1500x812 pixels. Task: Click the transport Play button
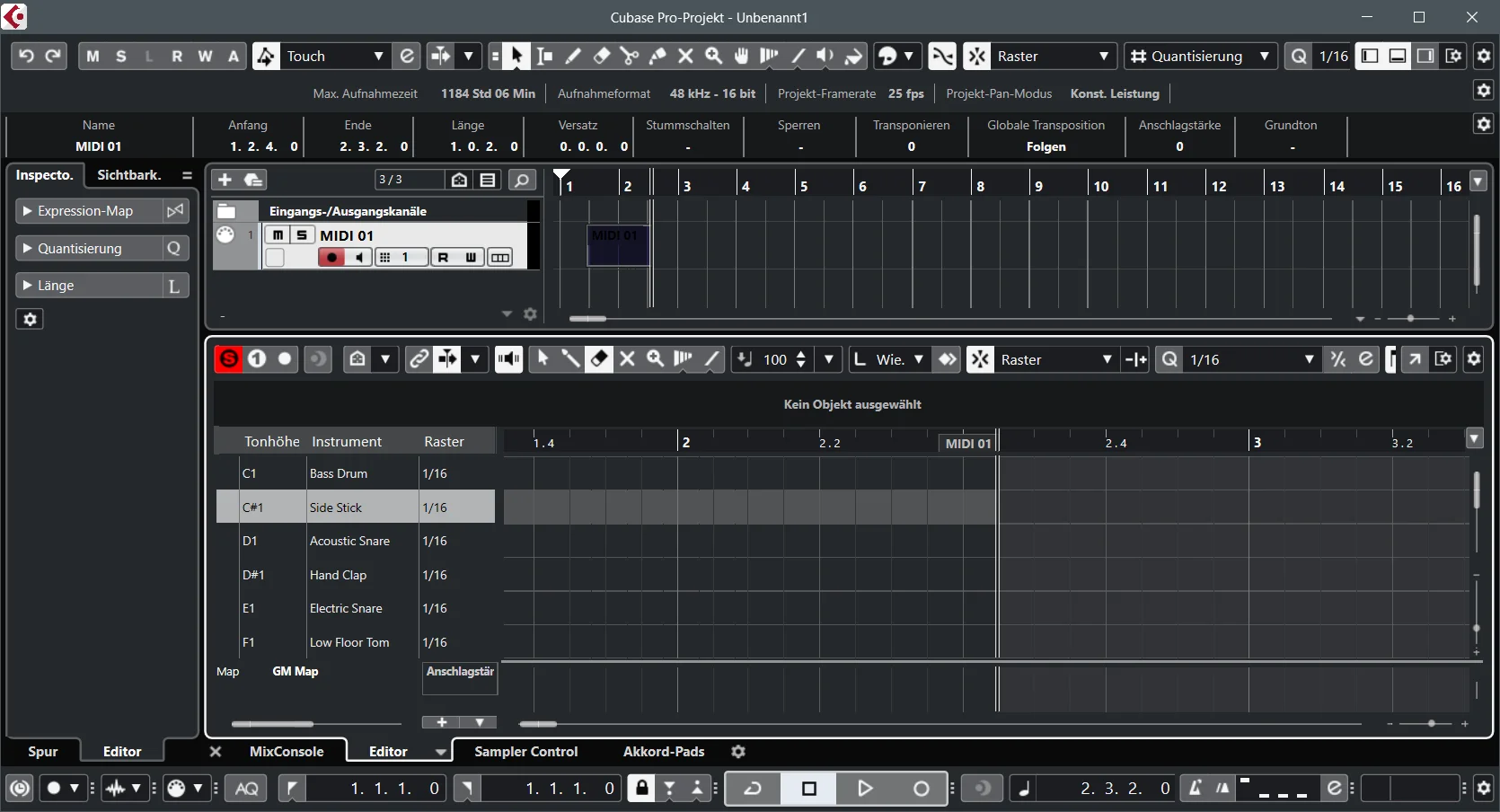pyautogui.click(x=864, y=789)
